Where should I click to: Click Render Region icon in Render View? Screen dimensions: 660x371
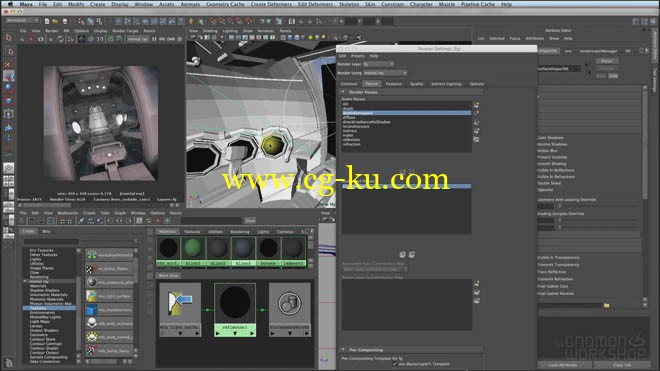coord(31,39)
